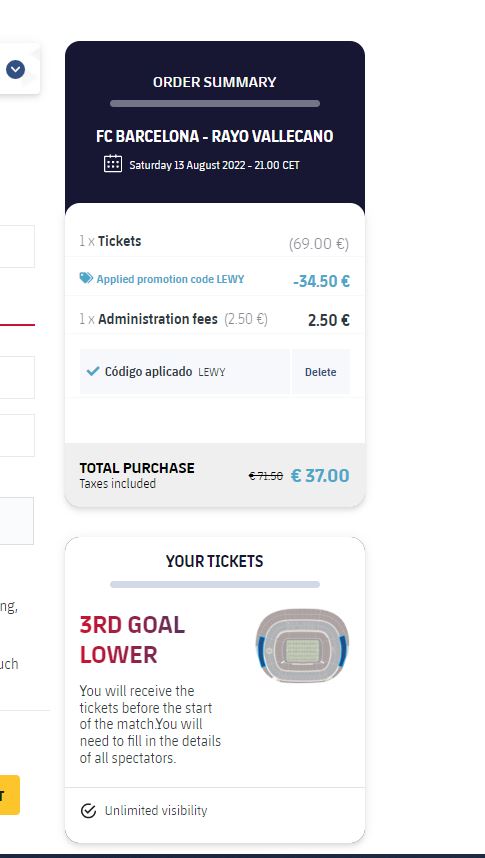The height and width of the screenshot is (858, 485).
Task: Click the yellow button at bottom left
Action: pos(9,795)
